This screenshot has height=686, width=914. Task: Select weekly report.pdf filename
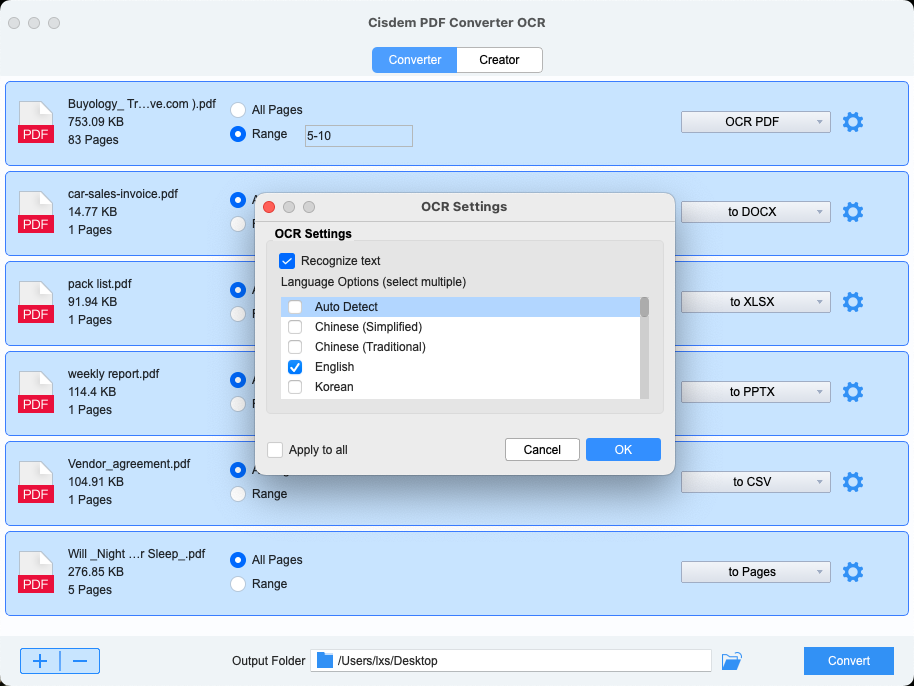click(x=113, y=374)
